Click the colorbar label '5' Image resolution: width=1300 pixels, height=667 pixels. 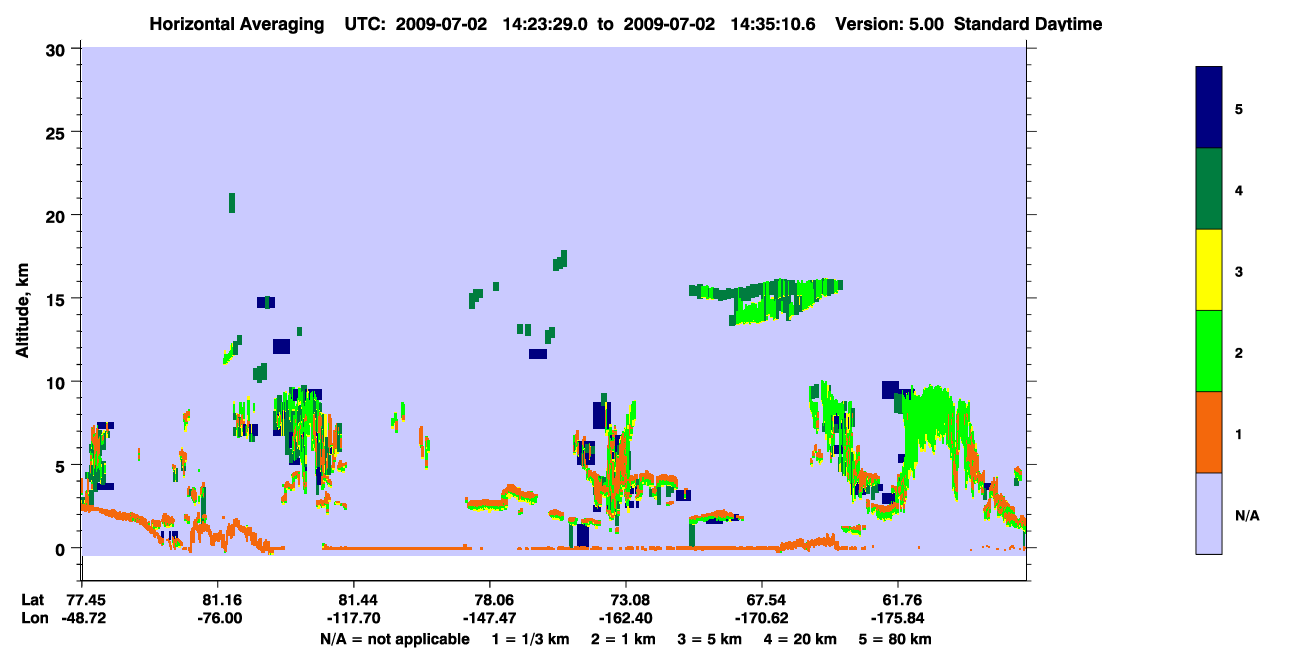tap(1238, 108)
